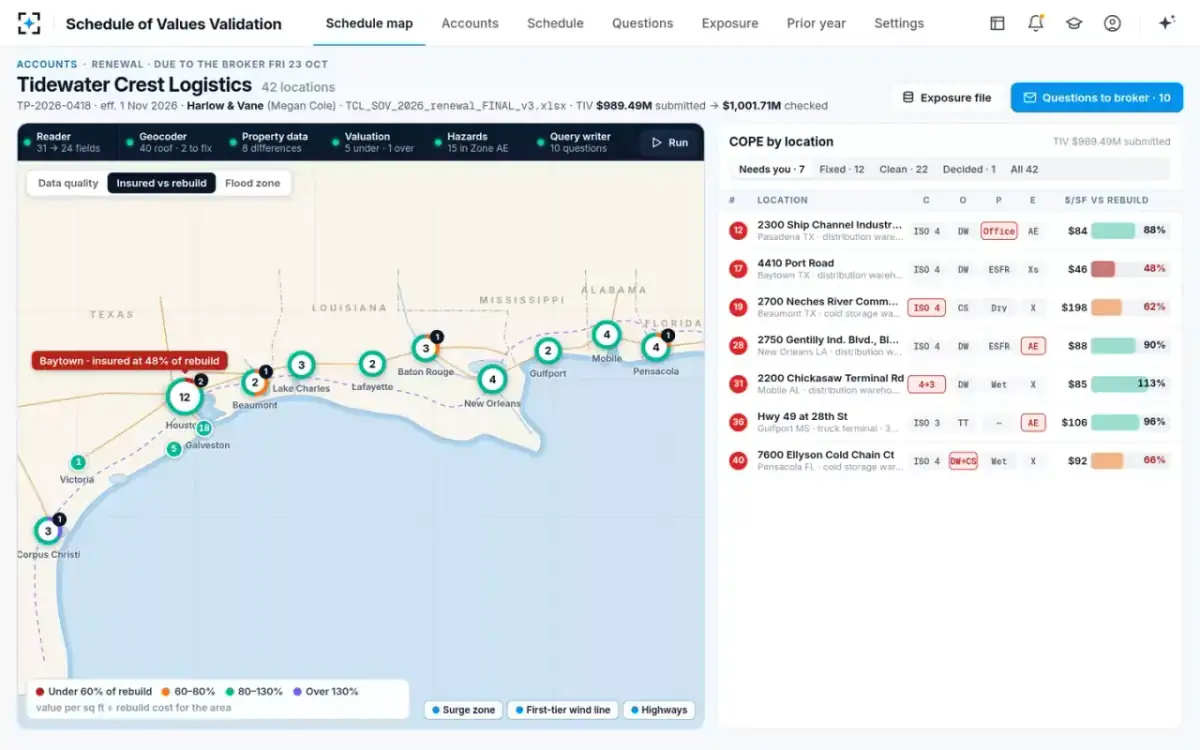Open the Schedule tab
The image size is (1200, 750).
(x=555, y=23)
